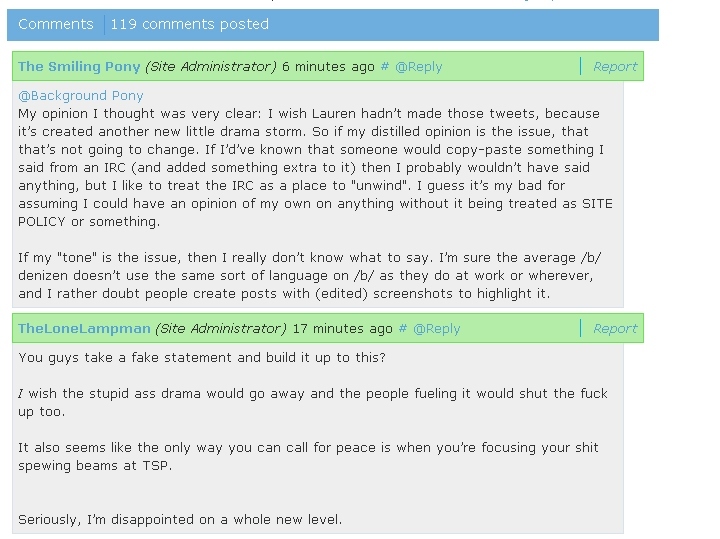720x539 pixels.
Task: Click the # permalink on TheLoneLampman's comment
Action: [403, 328]
